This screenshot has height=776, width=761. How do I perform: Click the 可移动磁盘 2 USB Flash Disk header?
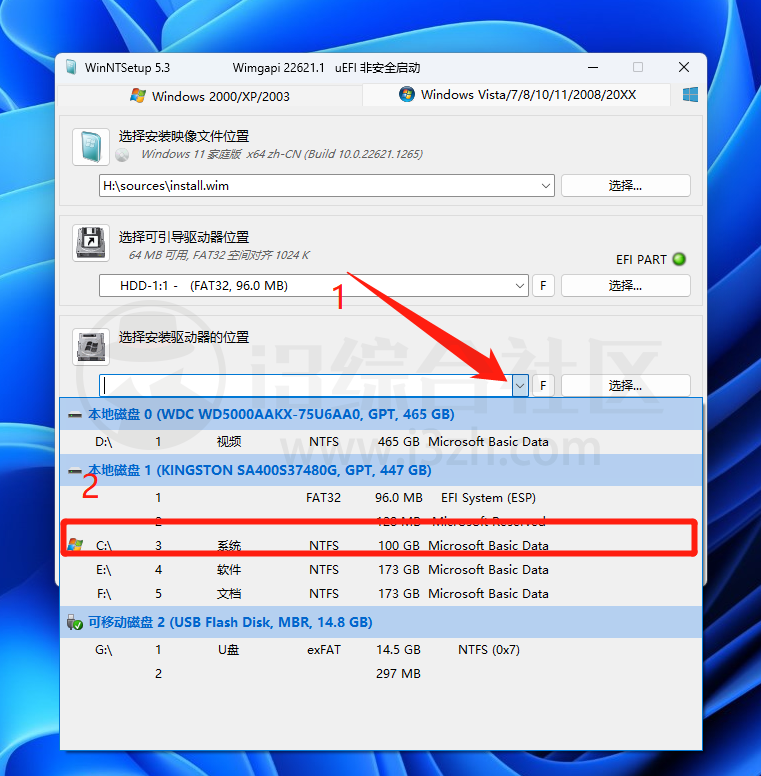coord(381,622)
